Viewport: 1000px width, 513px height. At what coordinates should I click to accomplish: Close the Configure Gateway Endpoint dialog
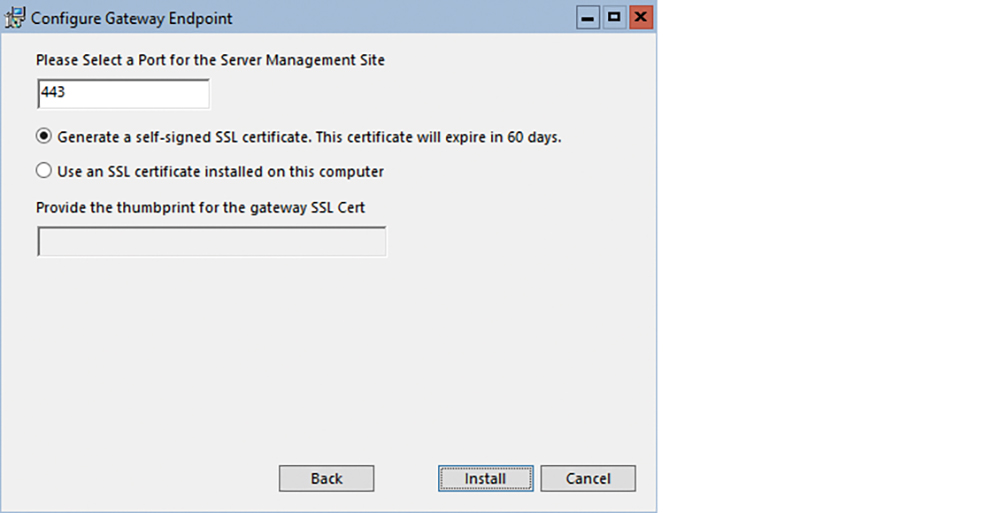click(641, 18)
